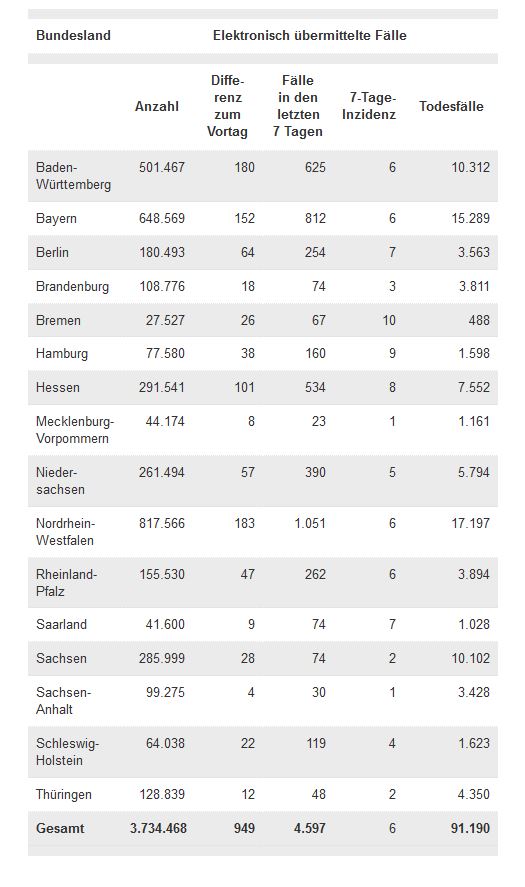Click the 7-Tage-Inzidenz column header
525x887 pixels.
point(369,106)
